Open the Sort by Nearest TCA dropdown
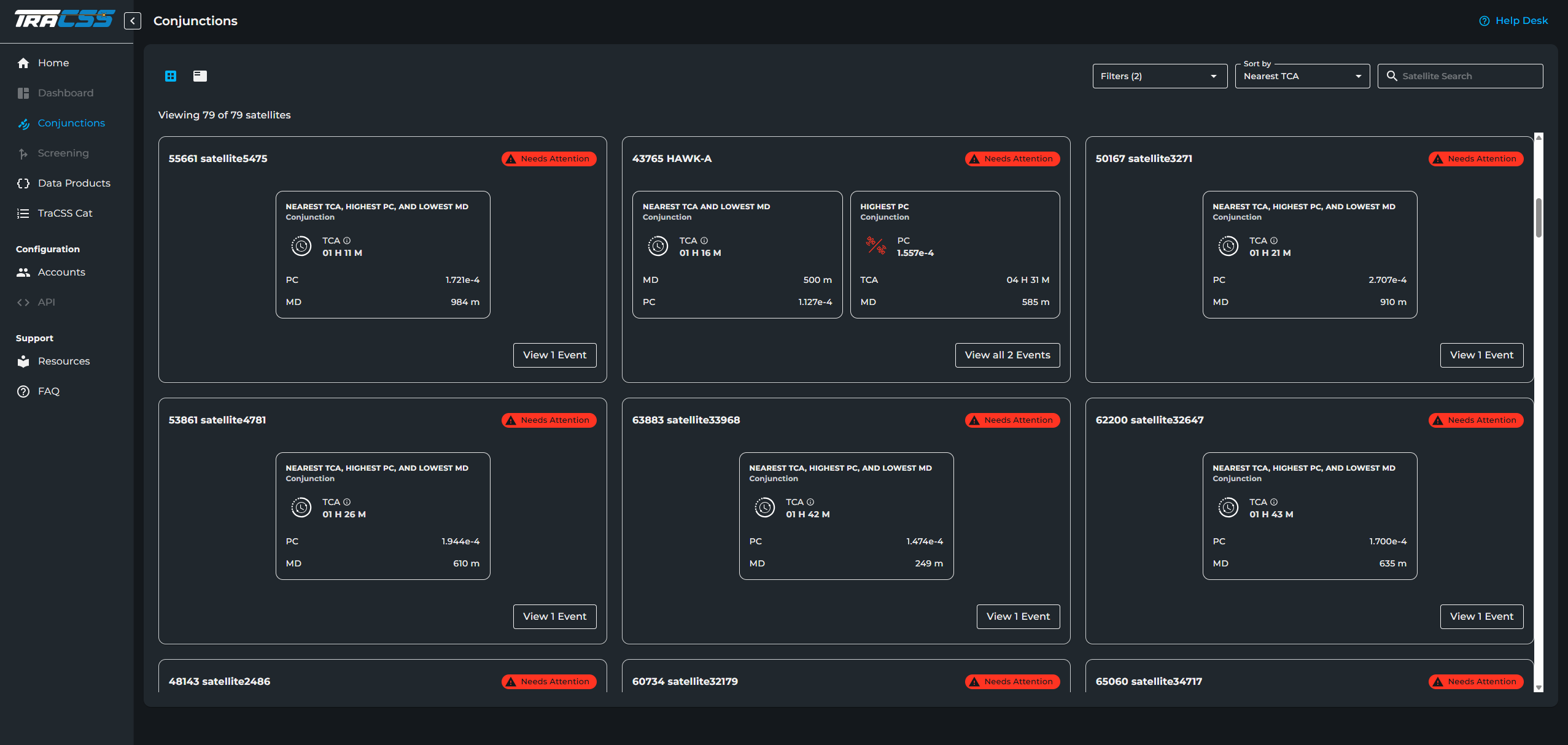The height and width of the screenshot is (745, 1568). tap(1302, 76)
